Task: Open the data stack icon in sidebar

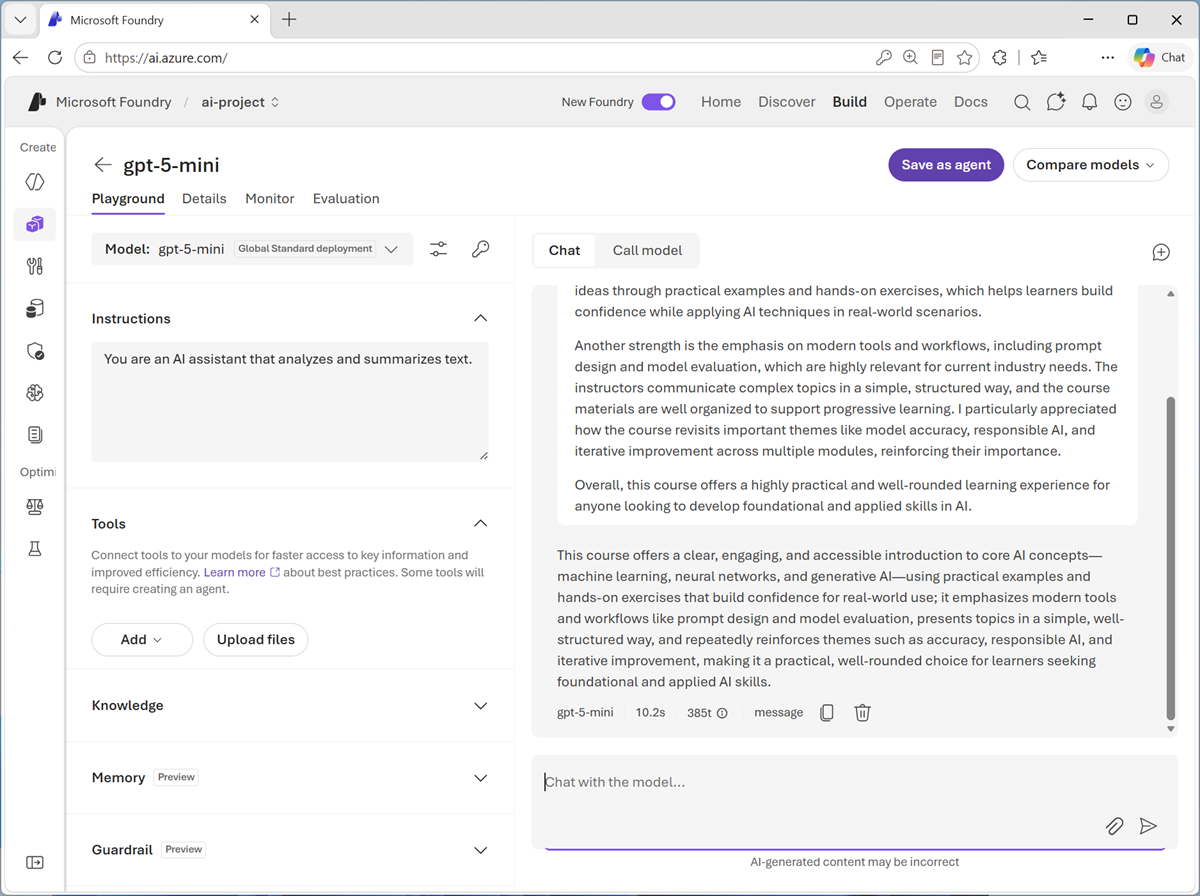Action: pos(35,309)
